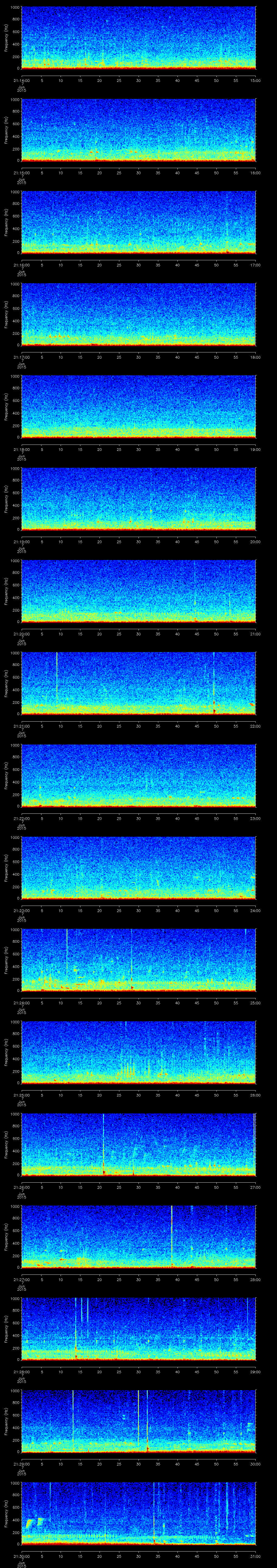Click the 28:00 end time label
Screen dimensions: 277x1568
pyautogui.click(x=255, y=1279)
